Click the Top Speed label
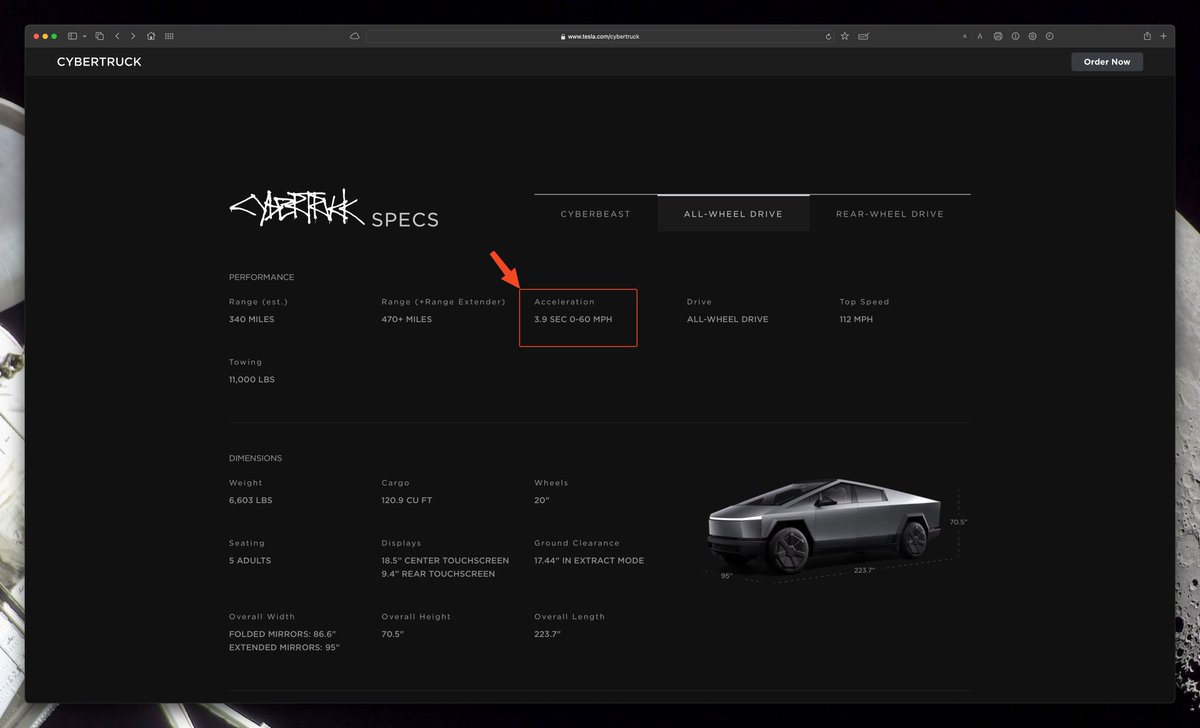Image resolution: width=1200 pixels, height=728 pixels. 865,302
